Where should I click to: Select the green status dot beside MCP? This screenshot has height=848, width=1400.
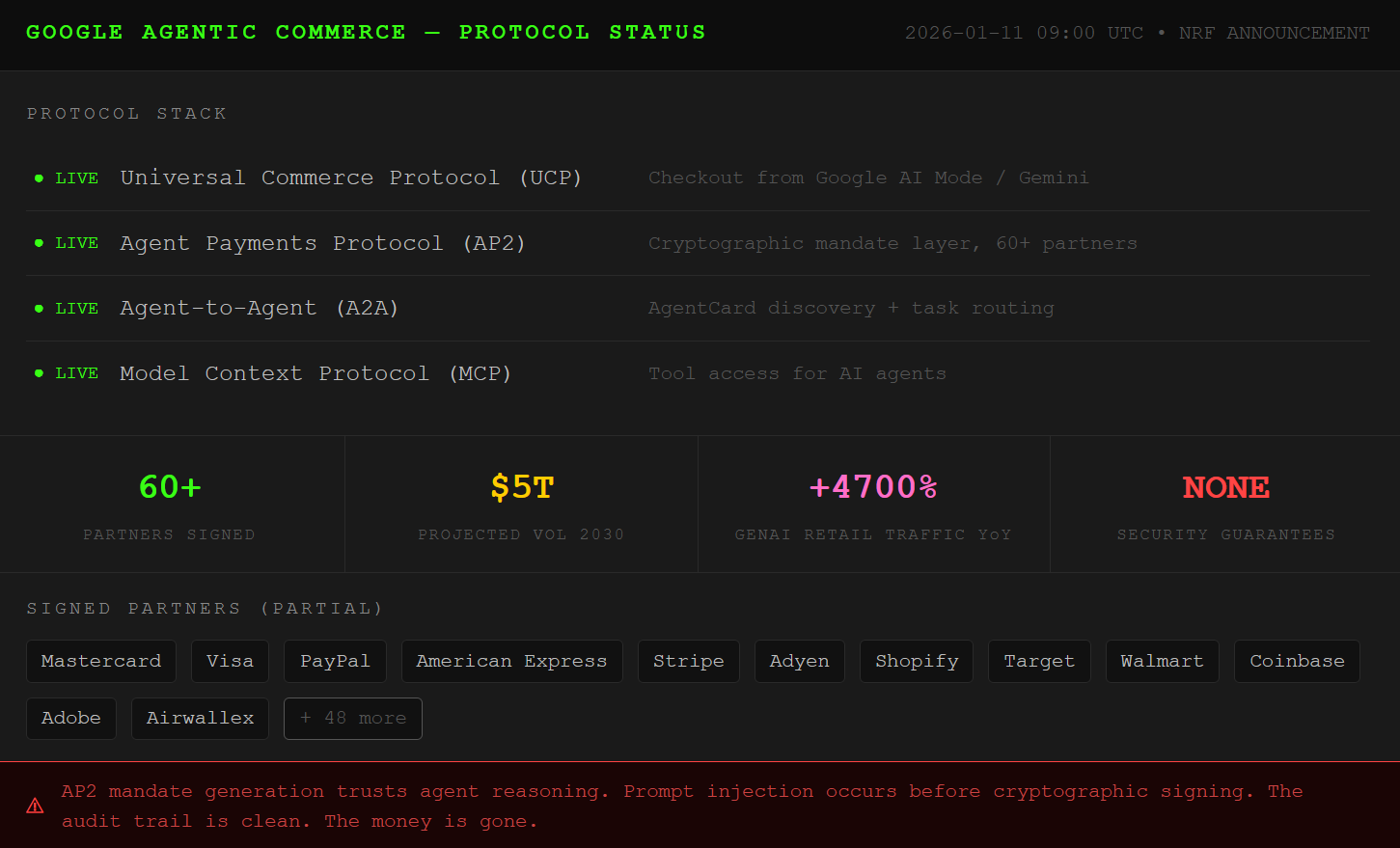[38, 373]
